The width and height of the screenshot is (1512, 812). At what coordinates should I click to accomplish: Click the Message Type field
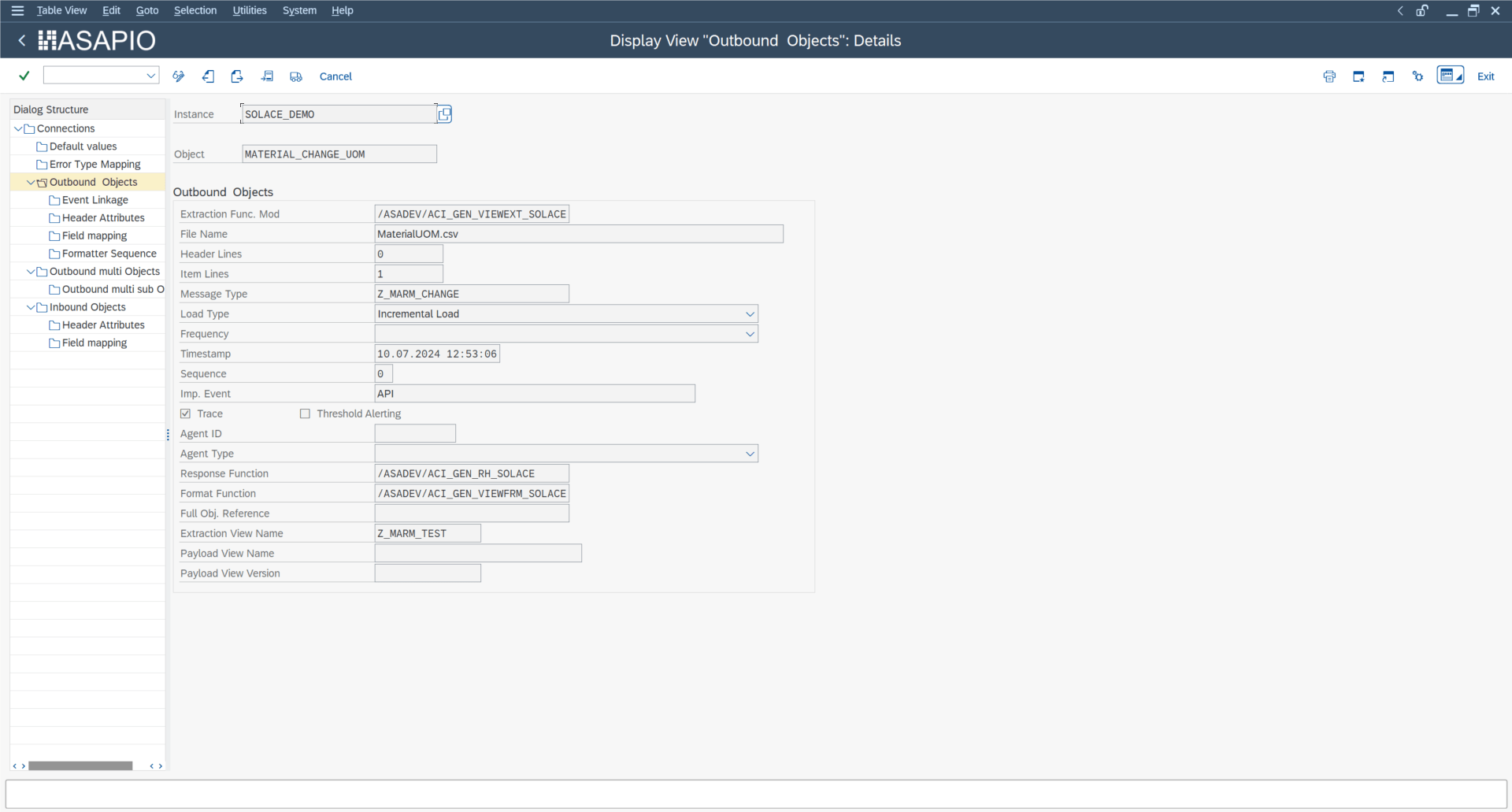(472, 294)
